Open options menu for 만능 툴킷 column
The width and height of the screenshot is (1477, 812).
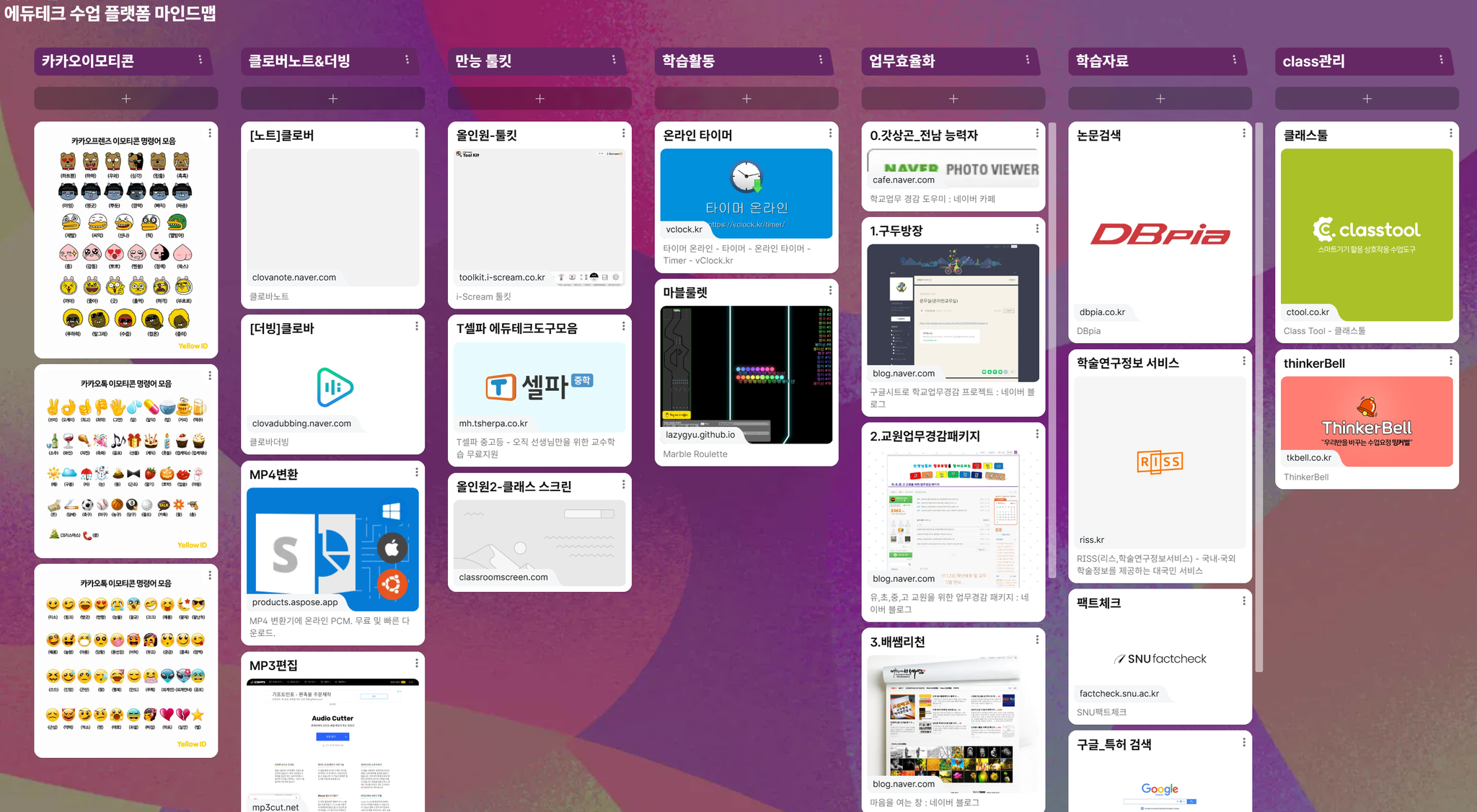614,60
